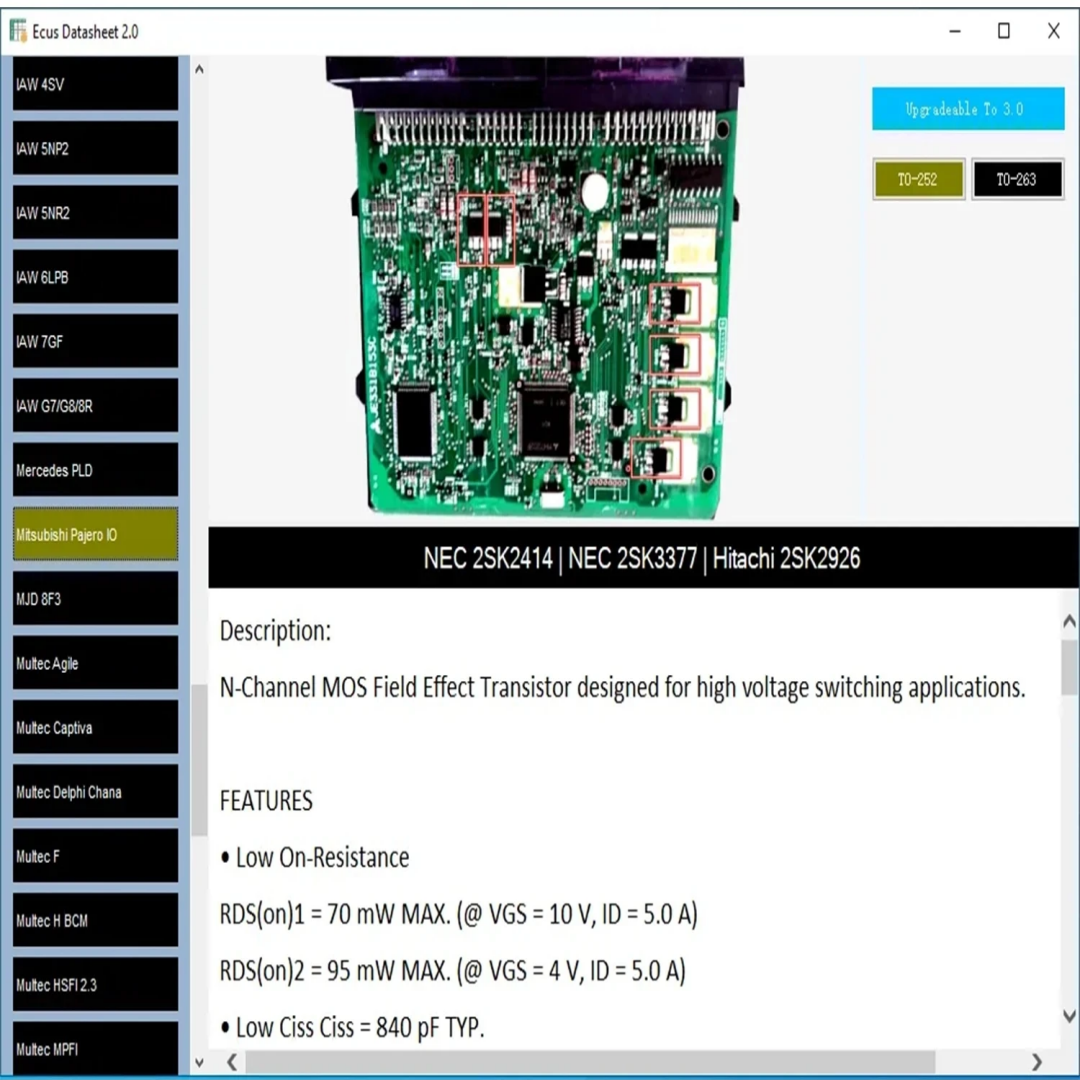1080x1080 pixels.
Task: Open the IAW 5NR2 entry
Action: pos(95,213)
